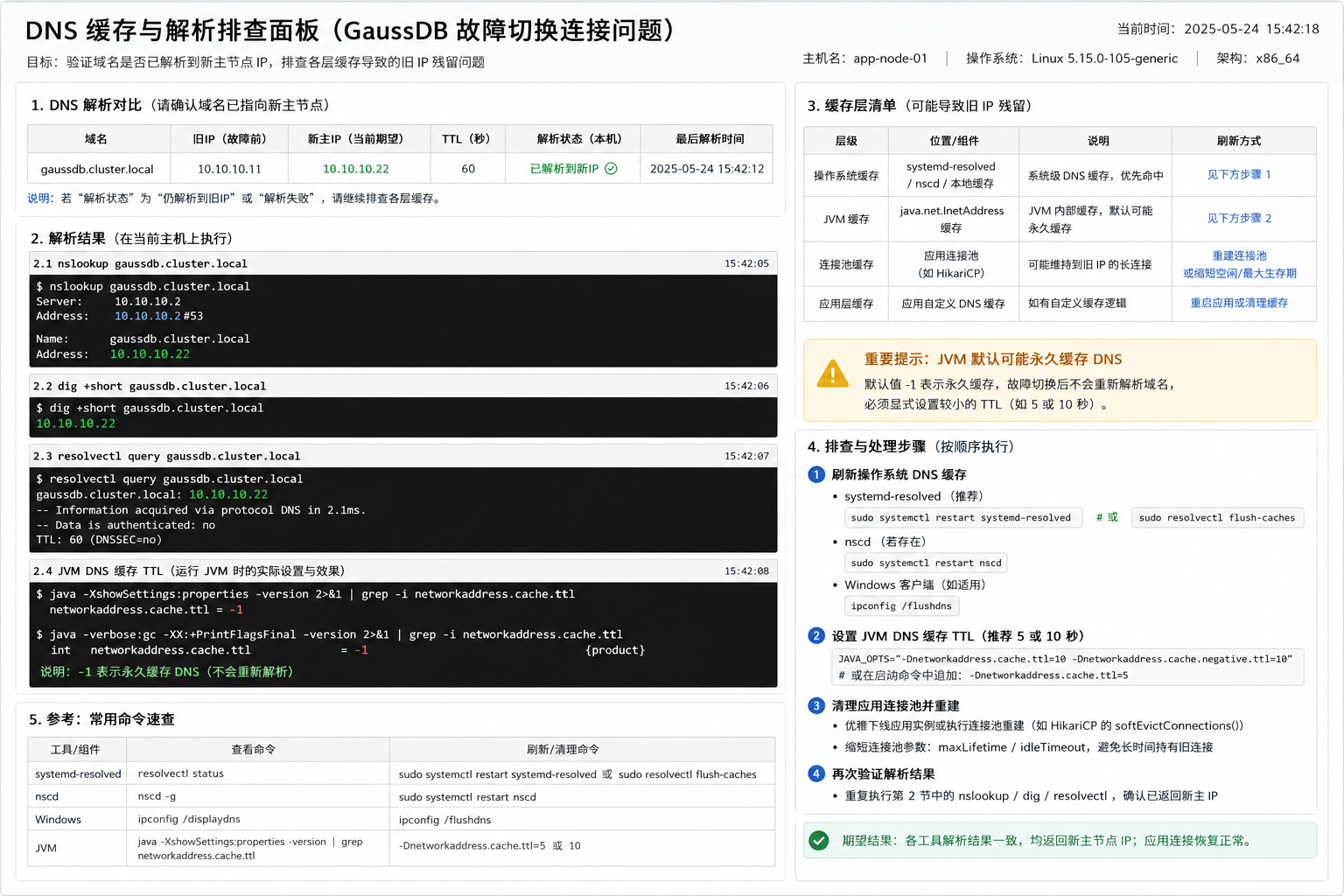This screenshot has width=1344, height=896.
Task: Open link 见下方步骤 1
Action: coord(1239,175)
